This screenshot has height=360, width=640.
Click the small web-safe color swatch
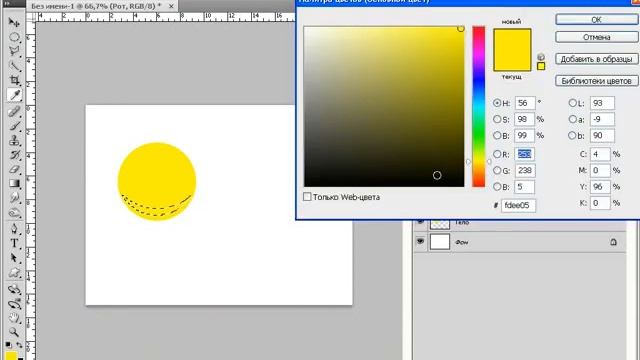541,66
